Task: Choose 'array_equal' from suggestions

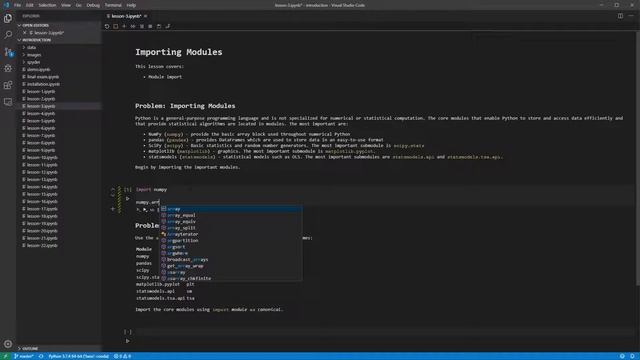Action: click(231, 215)
